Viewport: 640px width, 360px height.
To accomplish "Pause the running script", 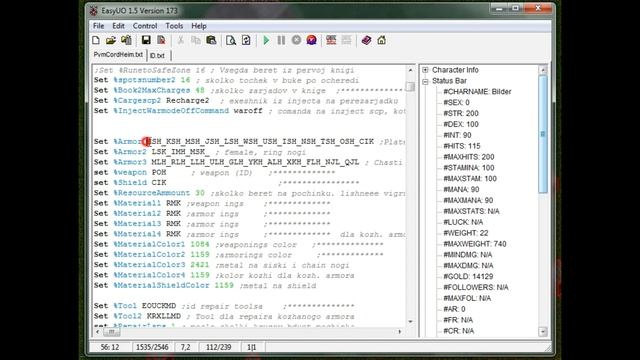I will click(281, 40).
